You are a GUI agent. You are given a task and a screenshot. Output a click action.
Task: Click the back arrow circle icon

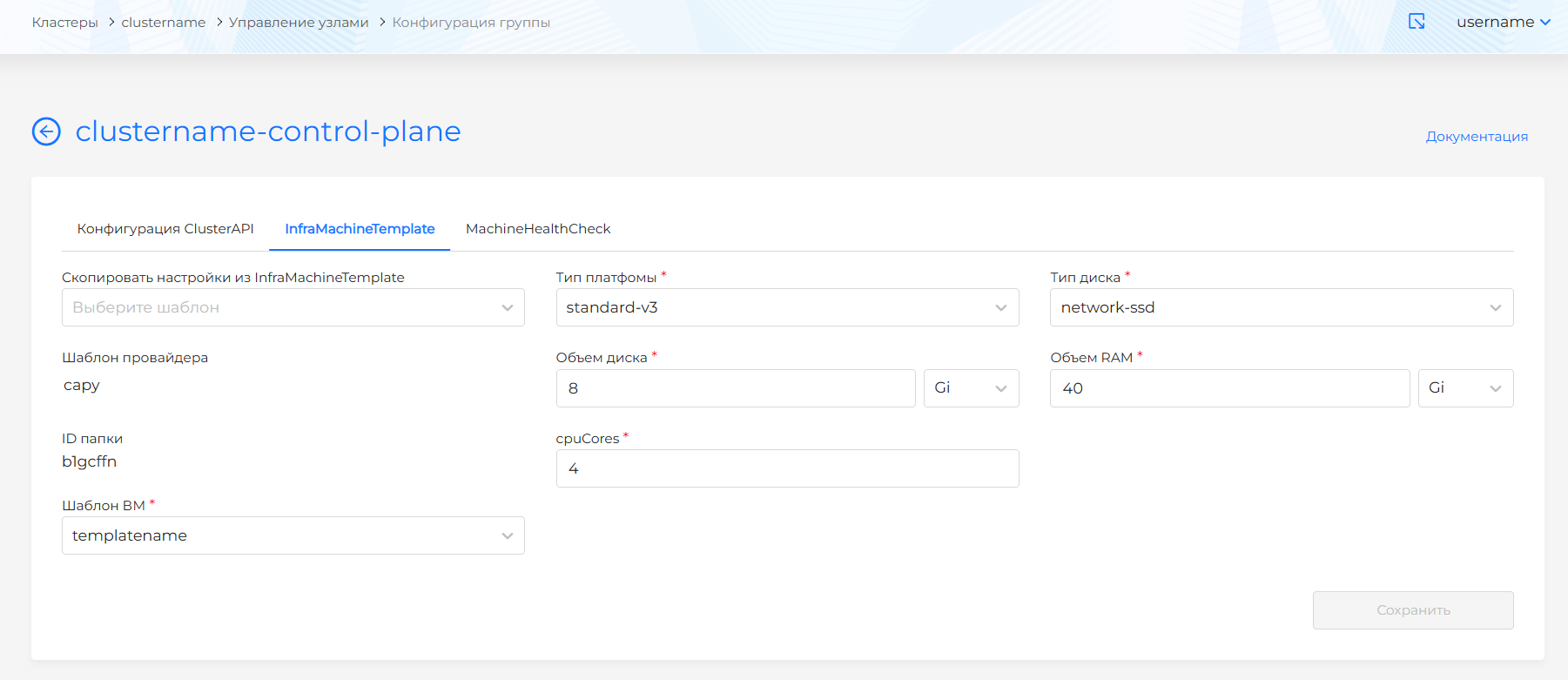tap(46, 131)
